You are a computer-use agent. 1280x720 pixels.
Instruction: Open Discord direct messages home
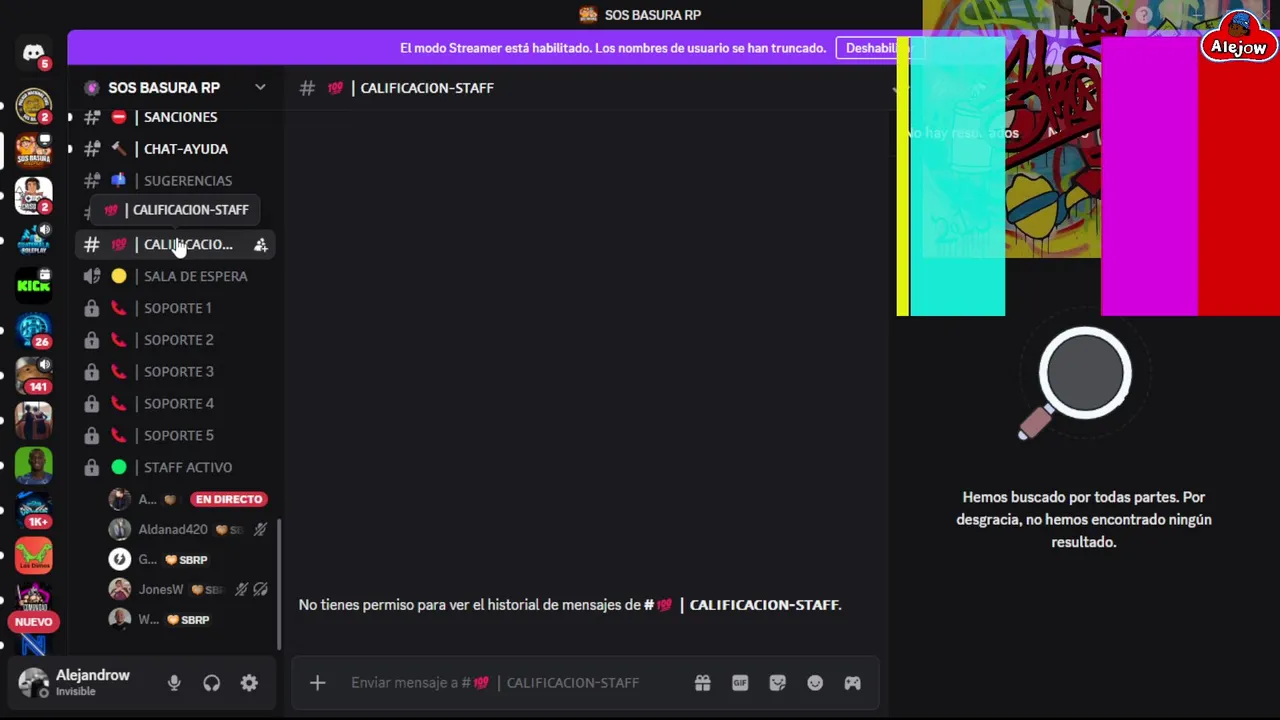pos(33,53)
